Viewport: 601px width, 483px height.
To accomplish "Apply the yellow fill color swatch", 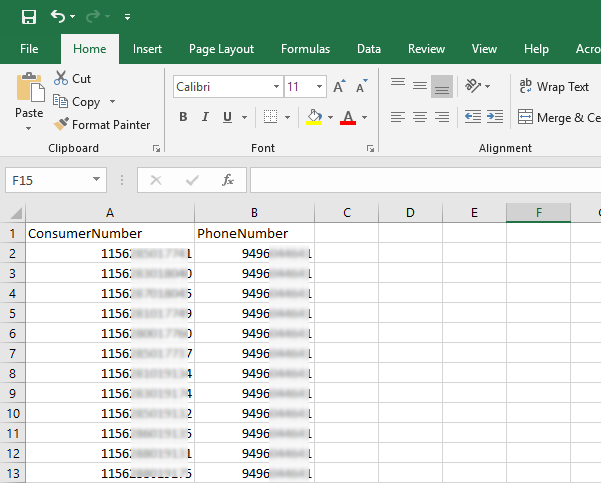I will coord(314,117).
